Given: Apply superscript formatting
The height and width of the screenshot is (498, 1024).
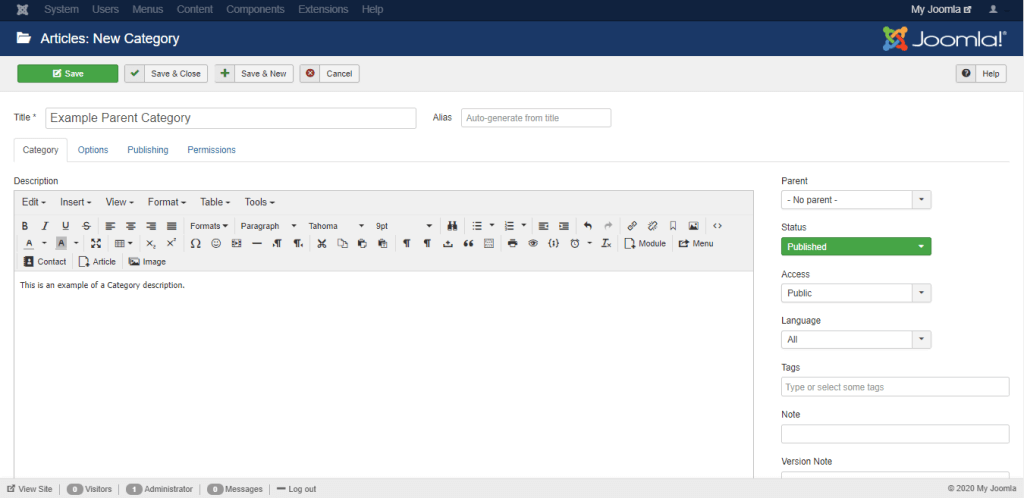Looking at the screenshot, I should click(171, 243).
